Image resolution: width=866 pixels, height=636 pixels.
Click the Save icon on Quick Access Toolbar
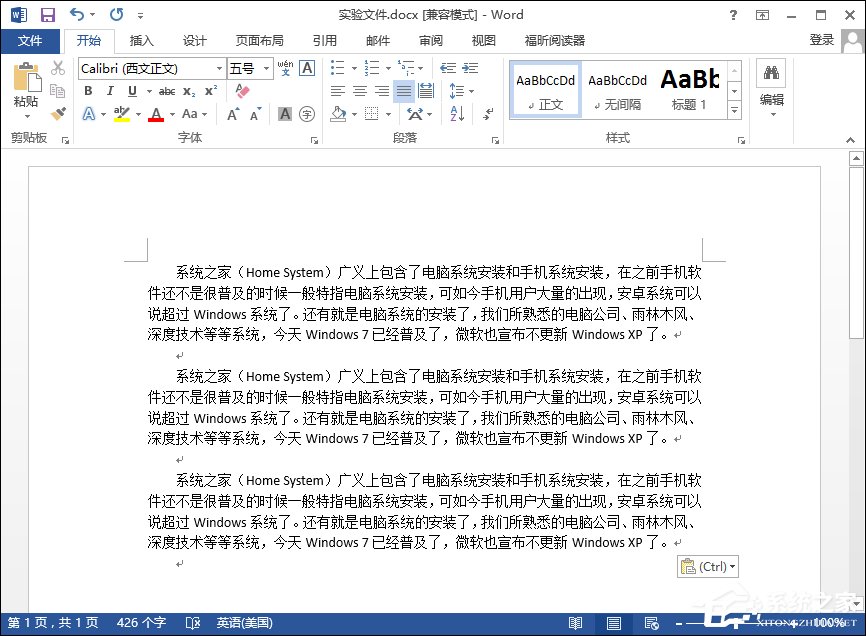tap(45, 14)
